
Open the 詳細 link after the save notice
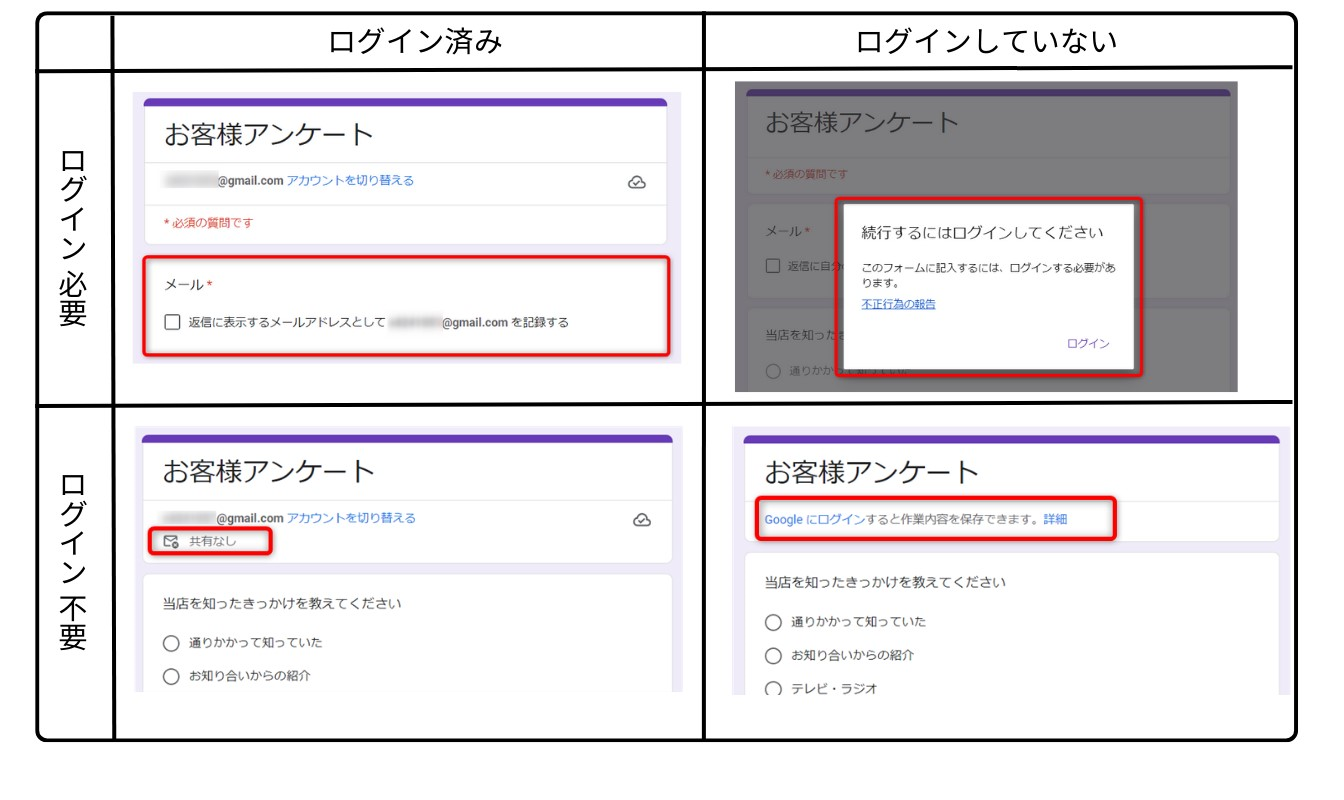[x=1055, y=520]
